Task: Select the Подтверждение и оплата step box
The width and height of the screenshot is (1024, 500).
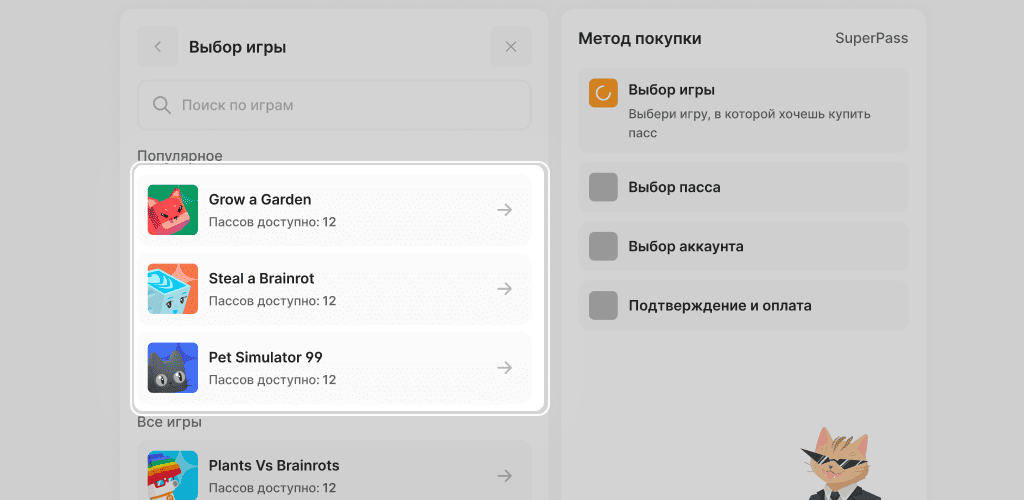Action: [603, 305]
